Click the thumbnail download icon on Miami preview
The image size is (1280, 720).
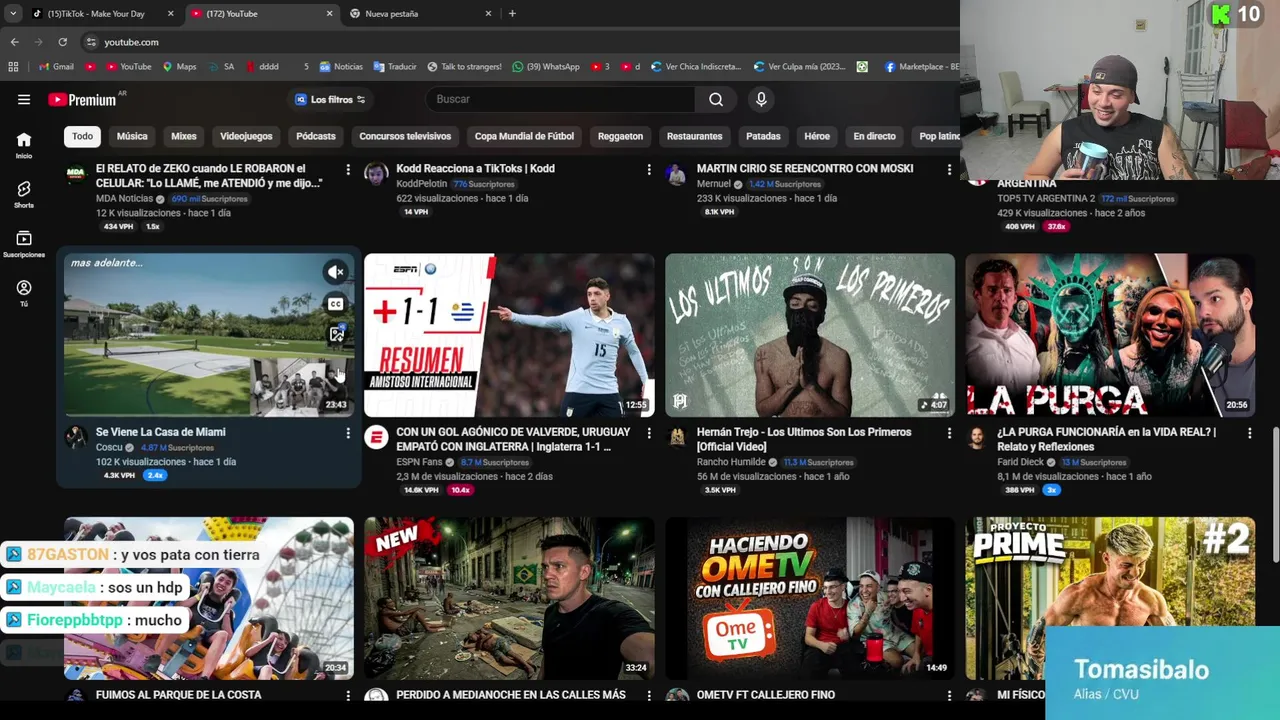[x=336, y=334]
